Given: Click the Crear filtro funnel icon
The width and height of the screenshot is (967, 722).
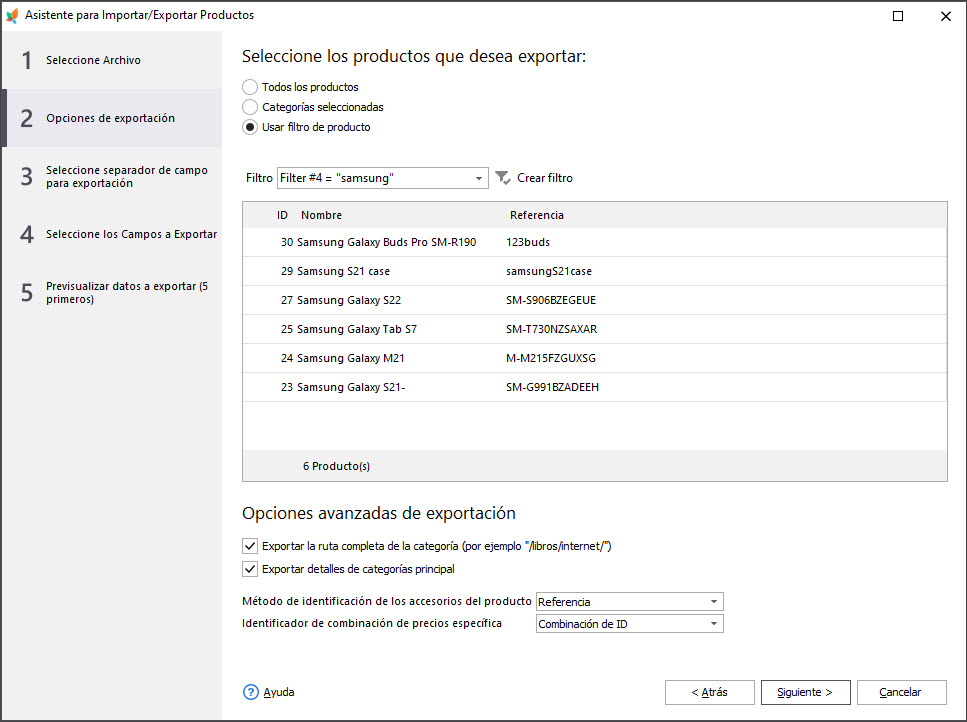Looking at the screenshot, I should [503, 178].
